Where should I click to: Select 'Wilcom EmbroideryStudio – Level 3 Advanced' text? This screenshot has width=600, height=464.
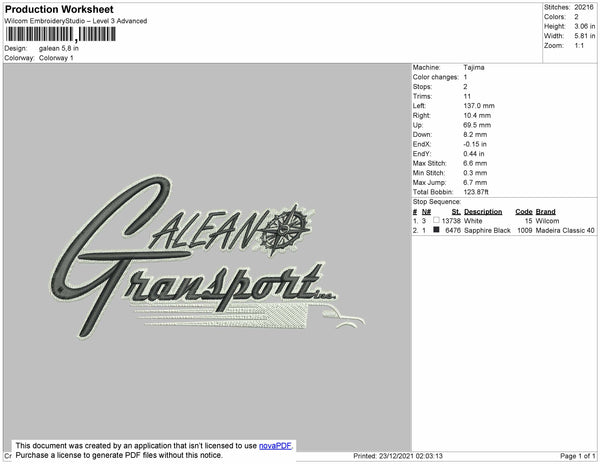pos(76,21)
